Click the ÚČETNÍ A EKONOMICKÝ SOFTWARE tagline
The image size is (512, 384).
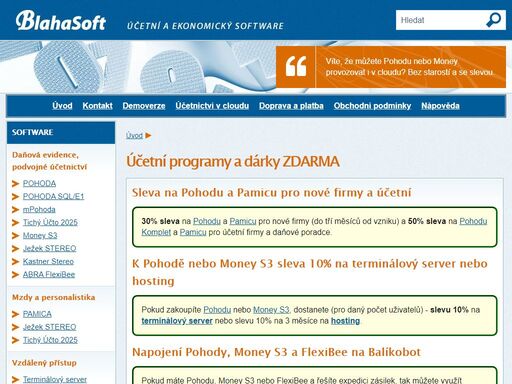pos(205,26)
